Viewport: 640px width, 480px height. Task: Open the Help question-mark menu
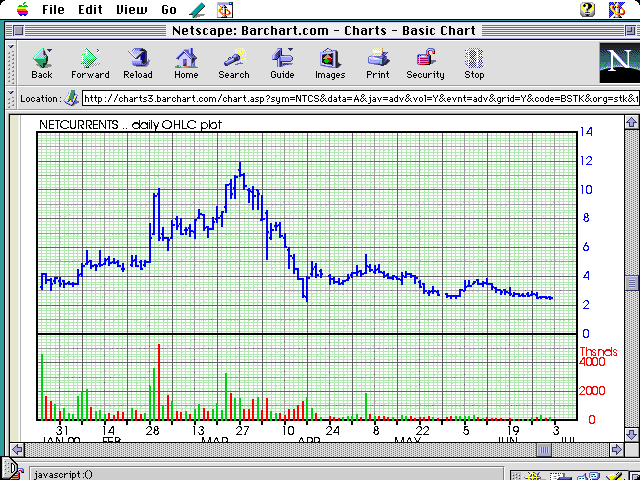587,9
